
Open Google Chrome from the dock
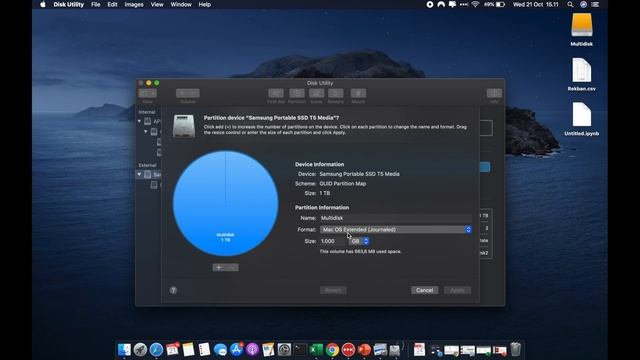pos(332,350)
